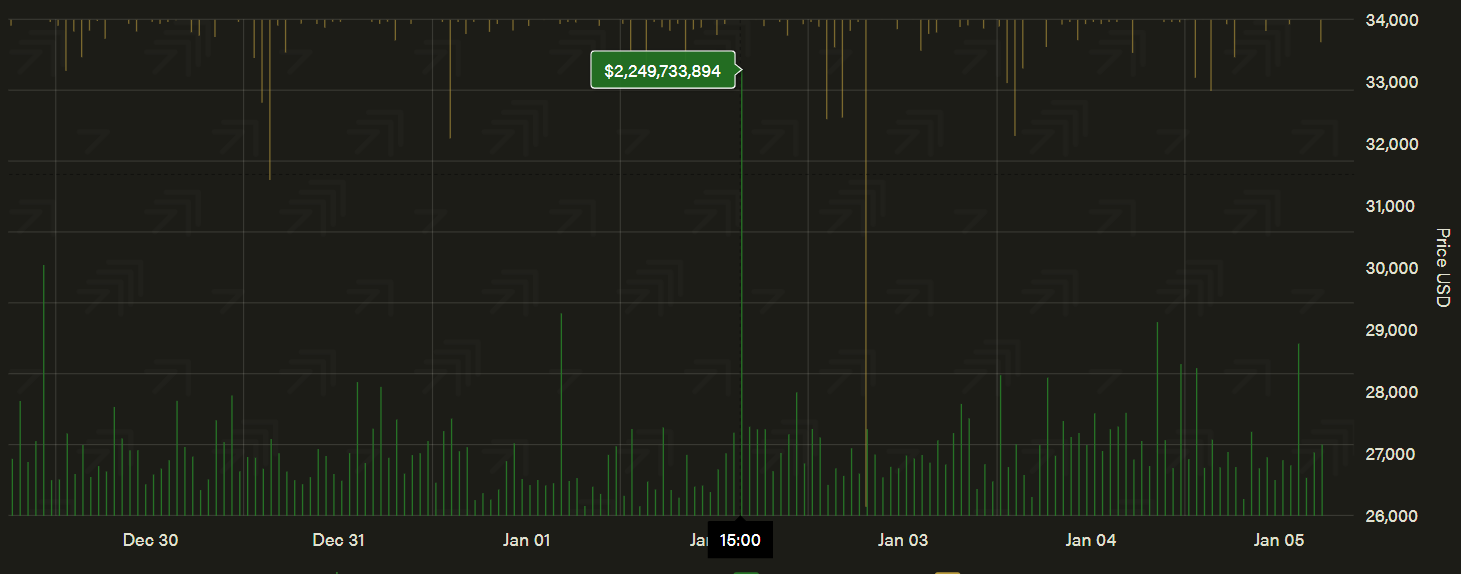
Task: Click the 26,000 price axis label
Action: tap(1391, 516)
